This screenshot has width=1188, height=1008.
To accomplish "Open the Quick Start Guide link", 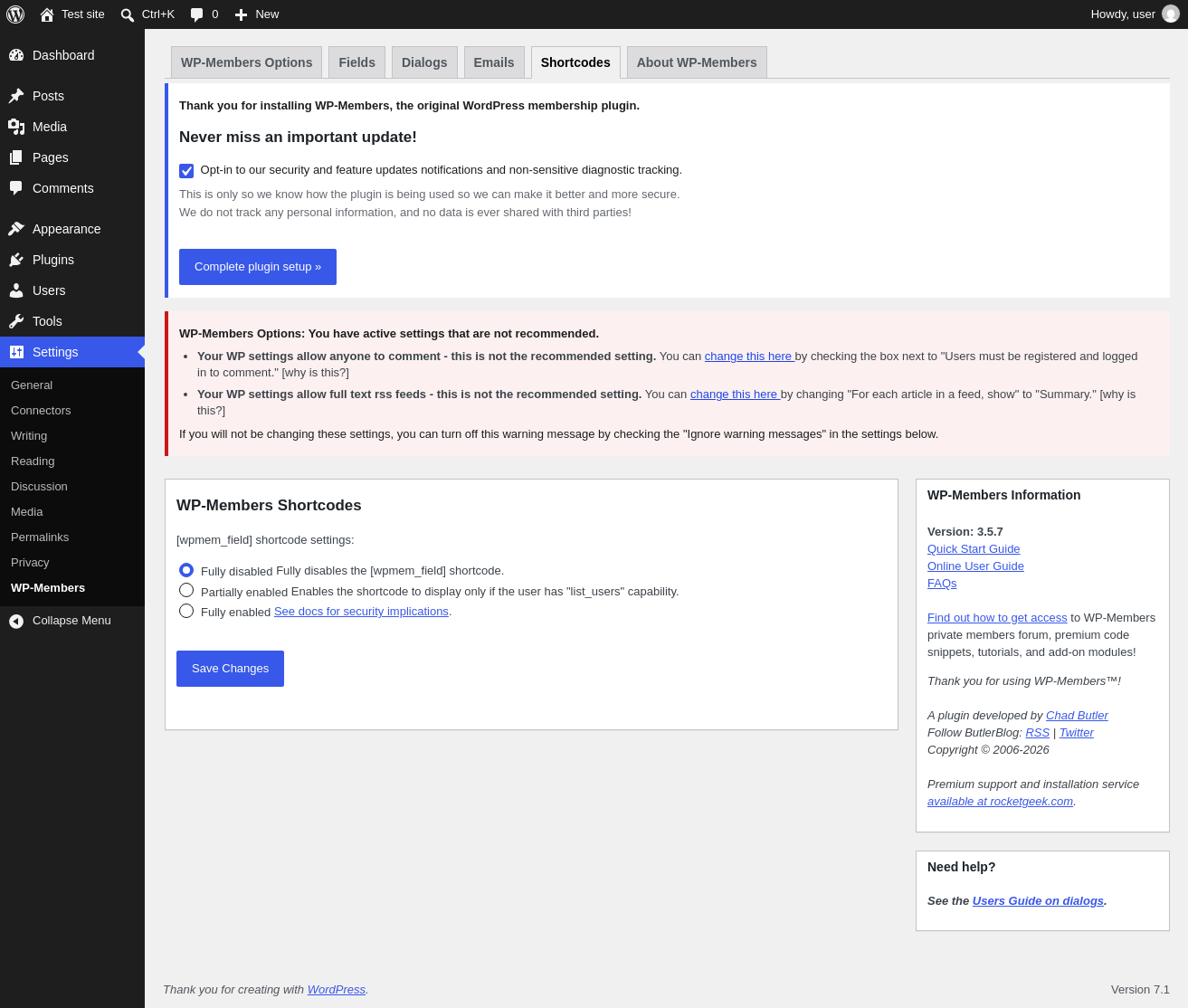I will click(974, 549).
